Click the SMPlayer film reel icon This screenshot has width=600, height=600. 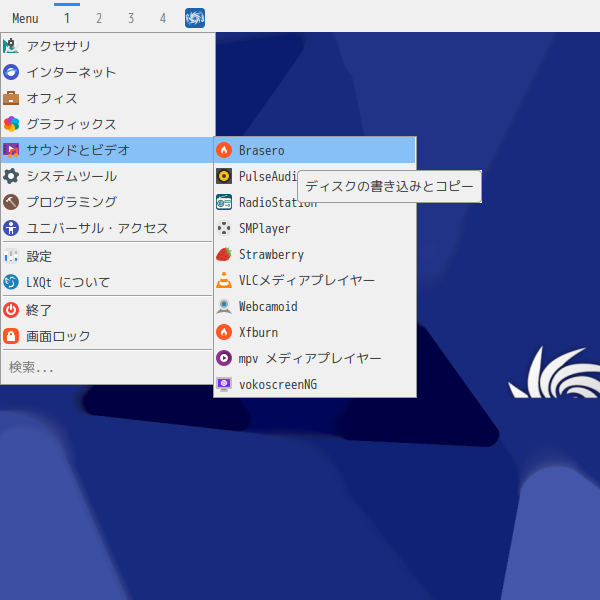224,228
